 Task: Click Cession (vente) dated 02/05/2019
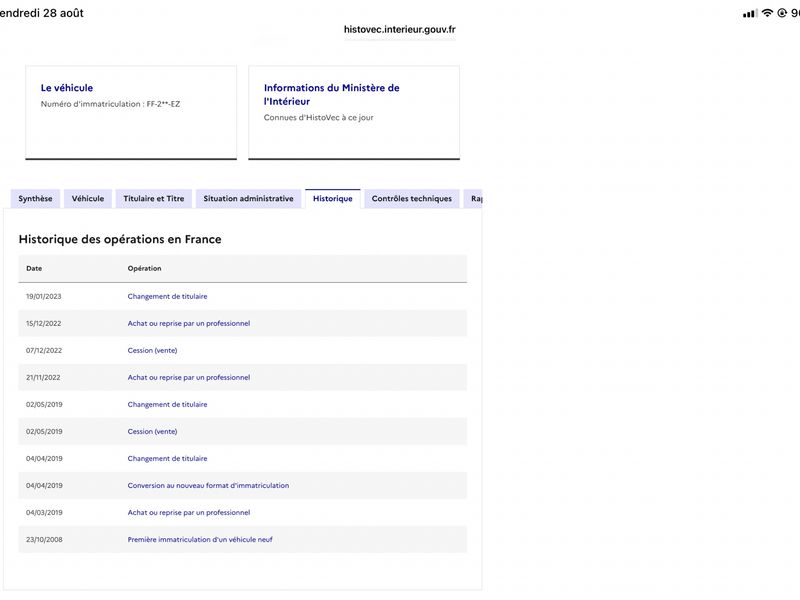153,432
